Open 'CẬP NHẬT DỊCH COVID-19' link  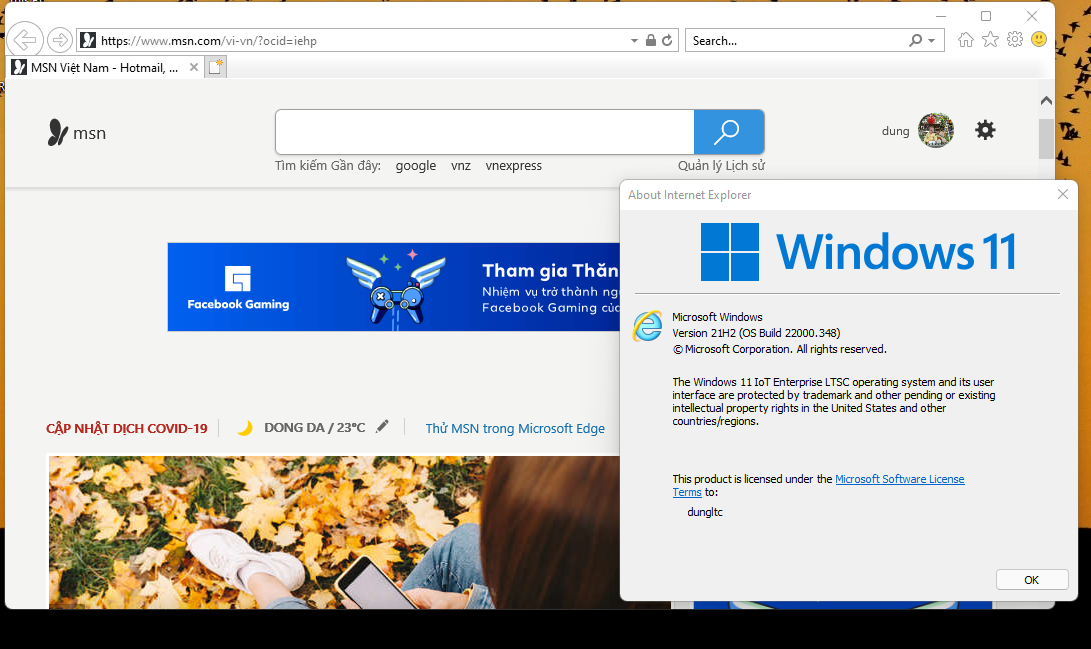127,428
